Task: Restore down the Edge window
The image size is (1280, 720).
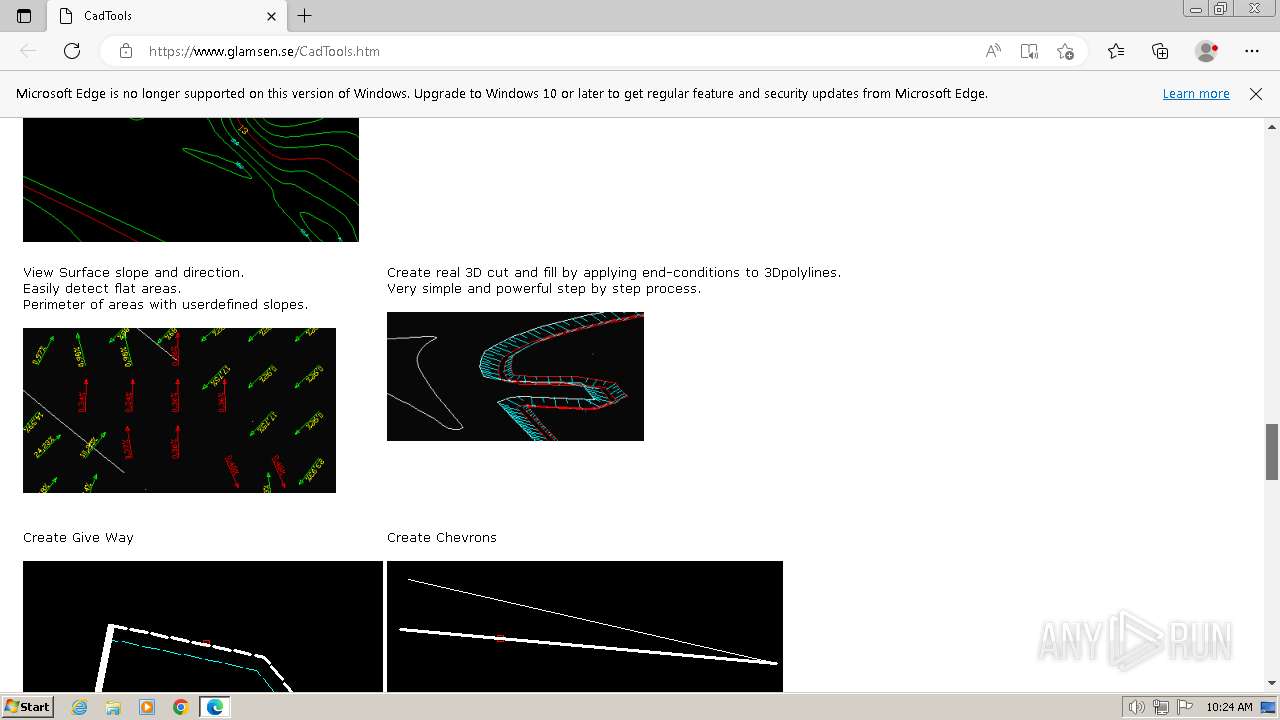Action: (1221, 9)
